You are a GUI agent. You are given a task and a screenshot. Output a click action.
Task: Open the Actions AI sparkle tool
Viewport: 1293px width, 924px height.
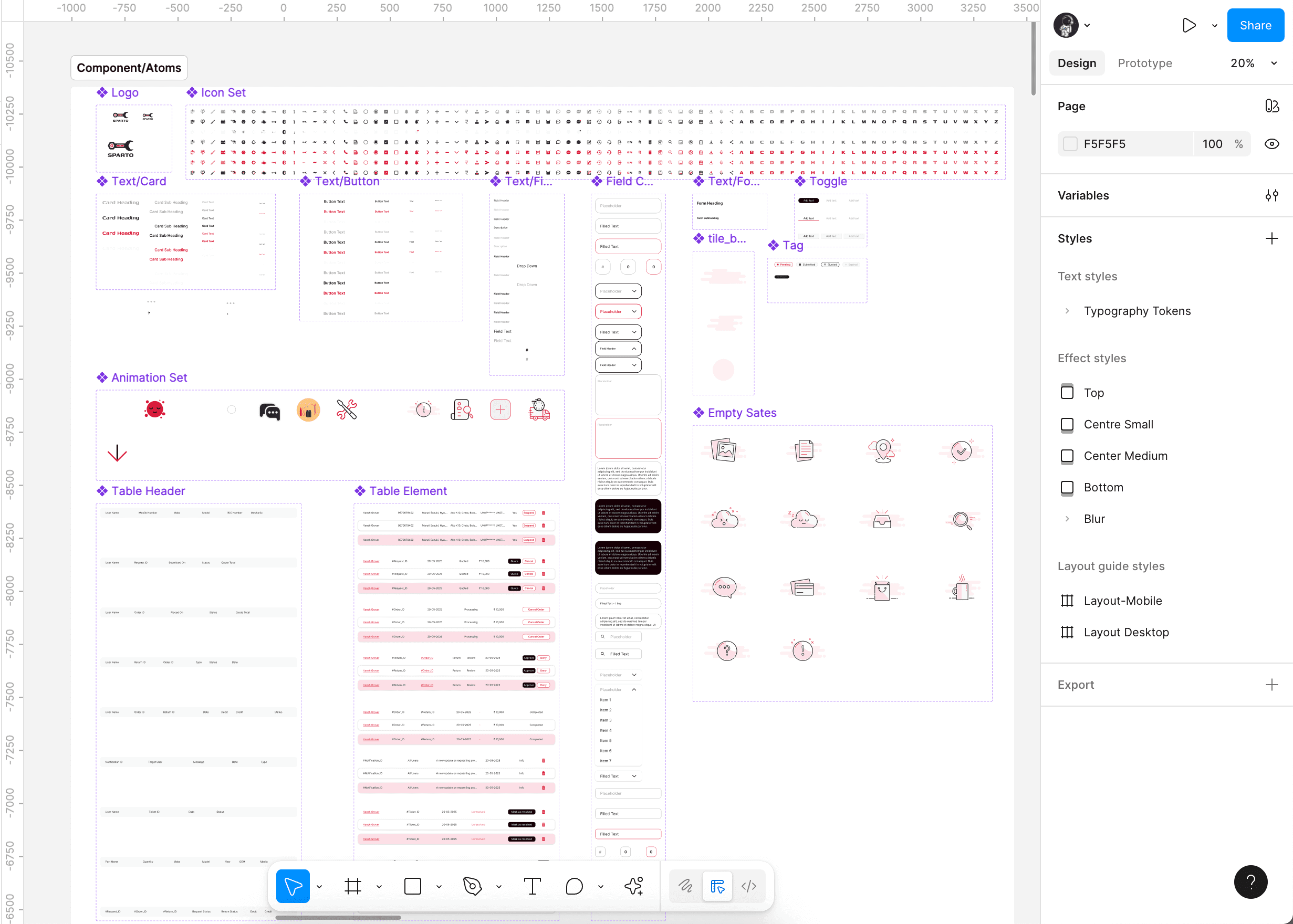[x=633, y=886]
